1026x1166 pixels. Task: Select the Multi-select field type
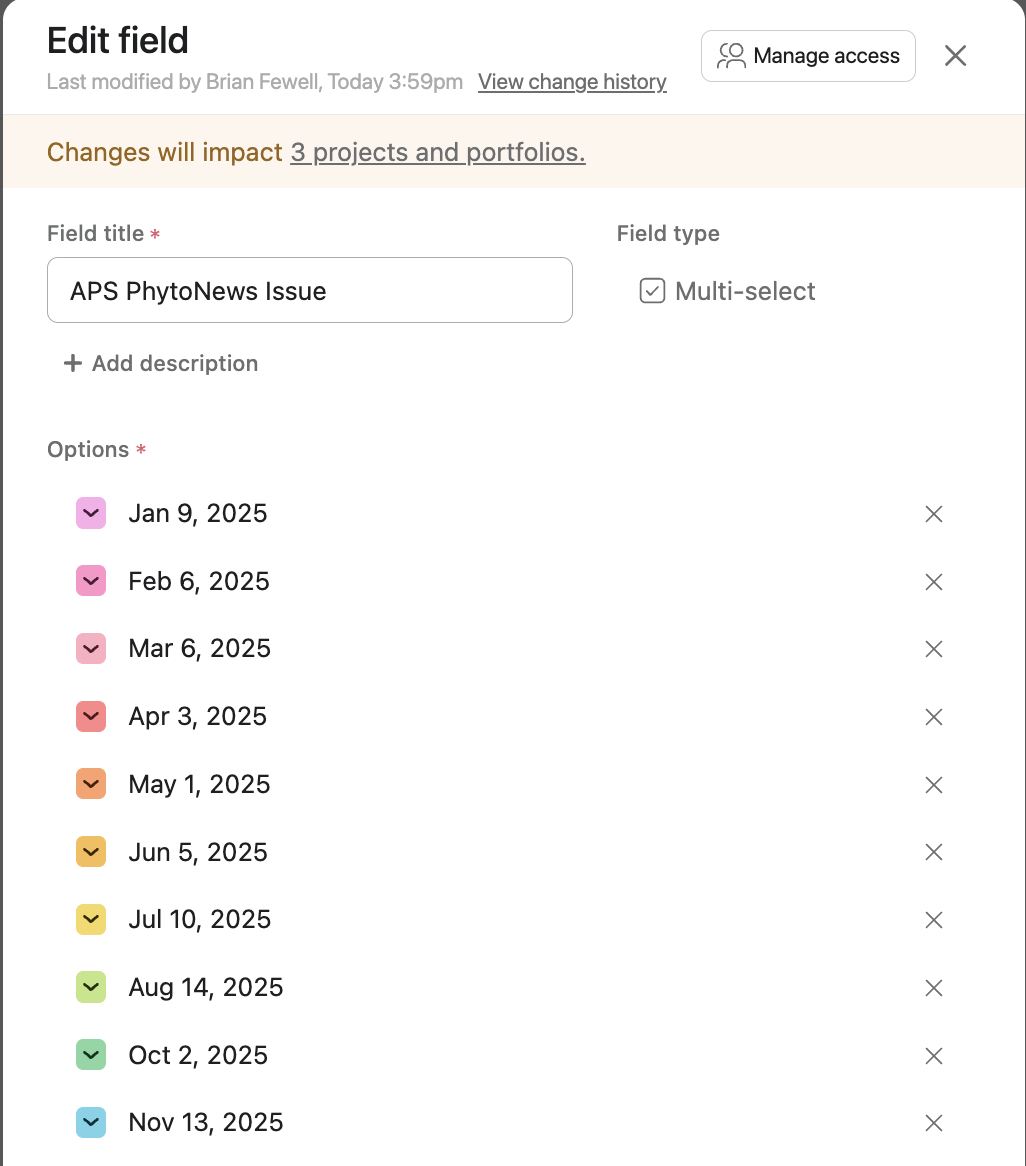point(728,291)
